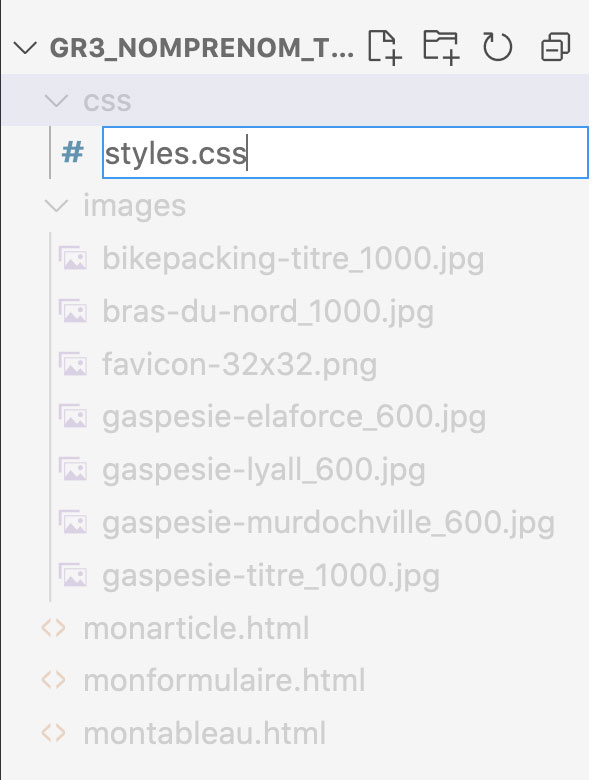Open monformulaire.html file

(224, 681)
